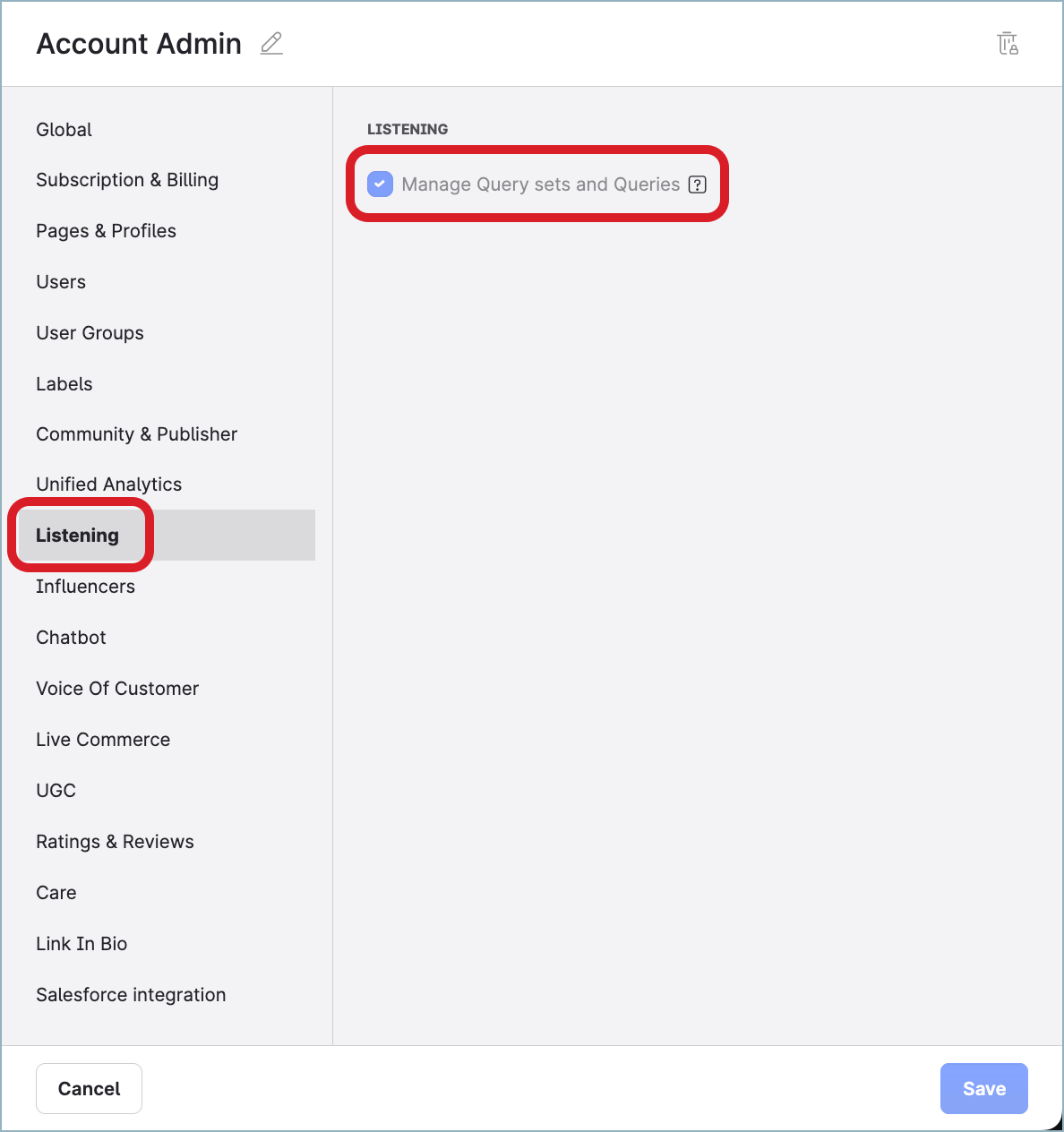The image size is (1064, 1132).
Task: Select Community & Publisher permissions
Action: click(x=136, y=433)
